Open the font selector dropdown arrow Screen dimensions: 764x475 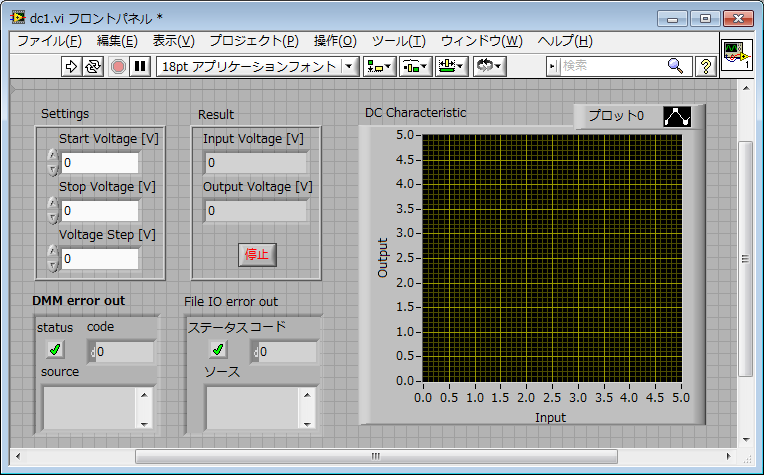coord(349,66)
